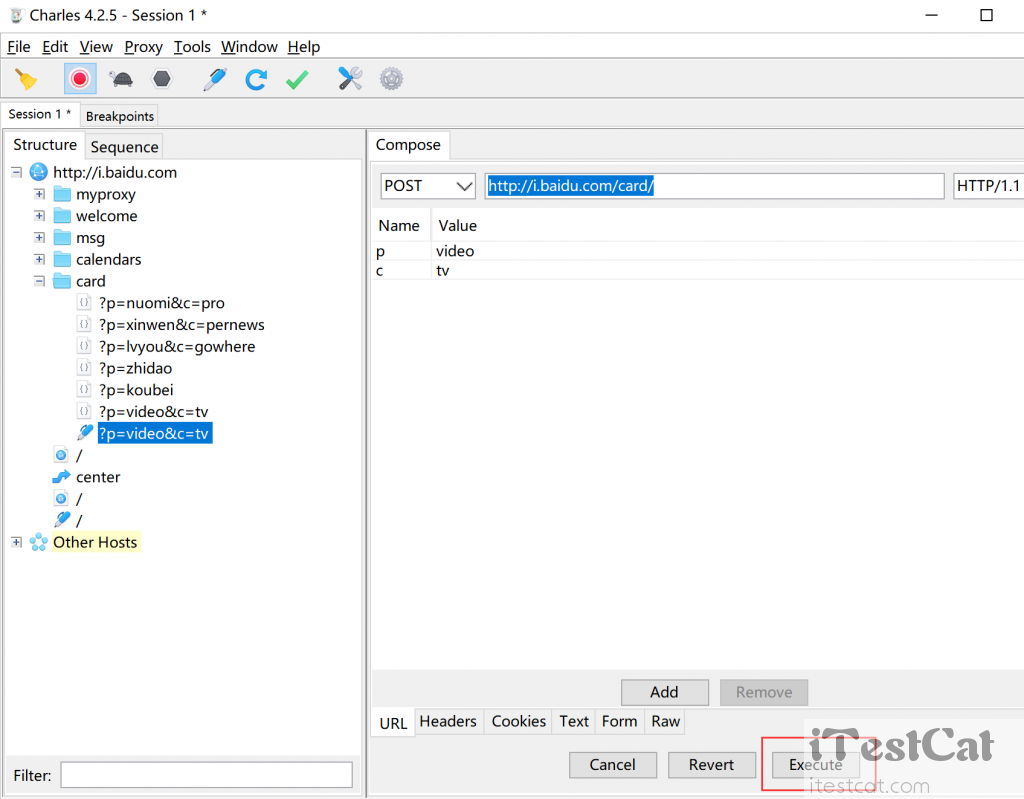This screenshot has width=1024, height=799.
Task: Click JSON icon beside ?p=lvyou&c=gowhere
Action: (x=84, y=346)
